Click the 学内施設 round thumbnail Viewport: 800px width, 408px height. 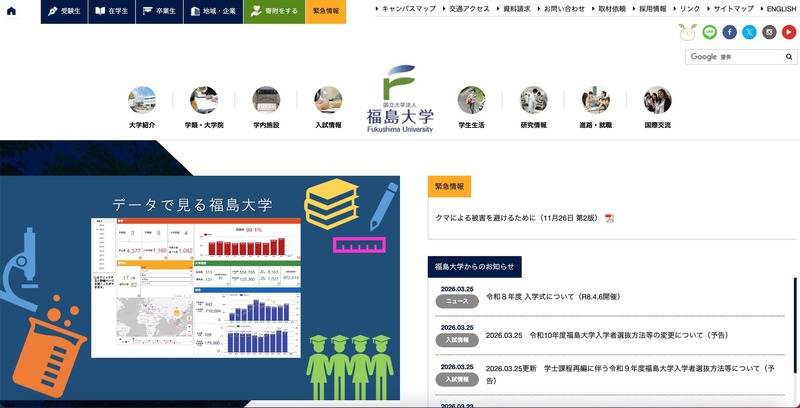click(266, 100)
